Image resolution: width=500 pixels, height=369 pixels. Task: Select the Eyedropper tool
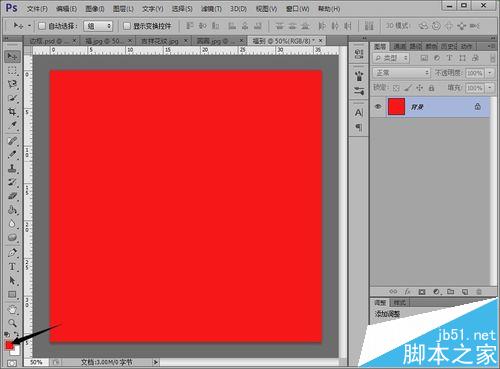(12, 125)
